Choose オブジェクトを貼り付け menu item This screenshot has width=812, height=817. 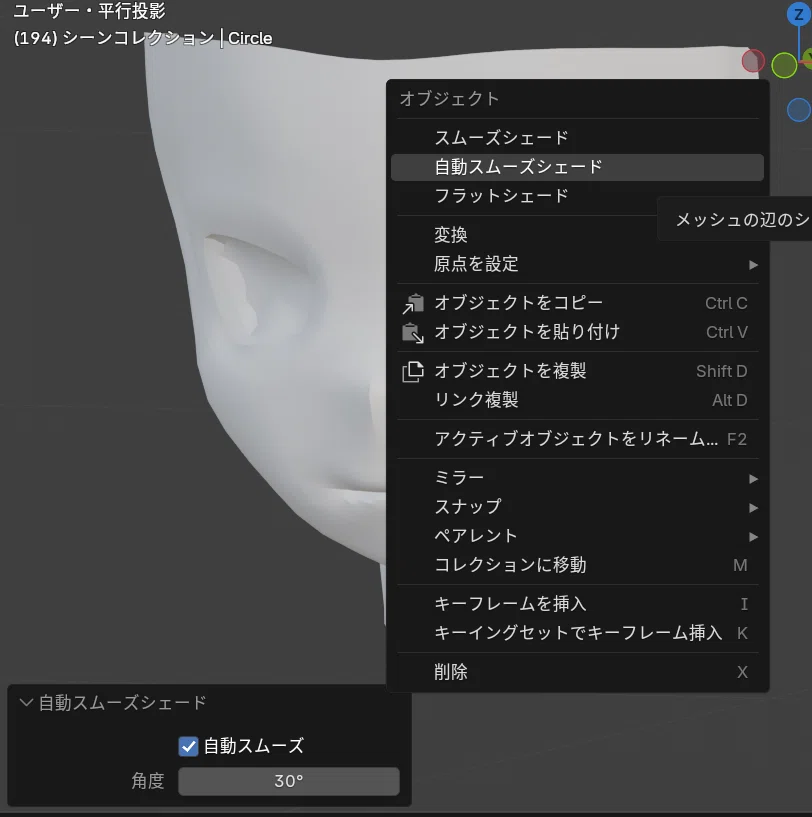pos(577,332)
